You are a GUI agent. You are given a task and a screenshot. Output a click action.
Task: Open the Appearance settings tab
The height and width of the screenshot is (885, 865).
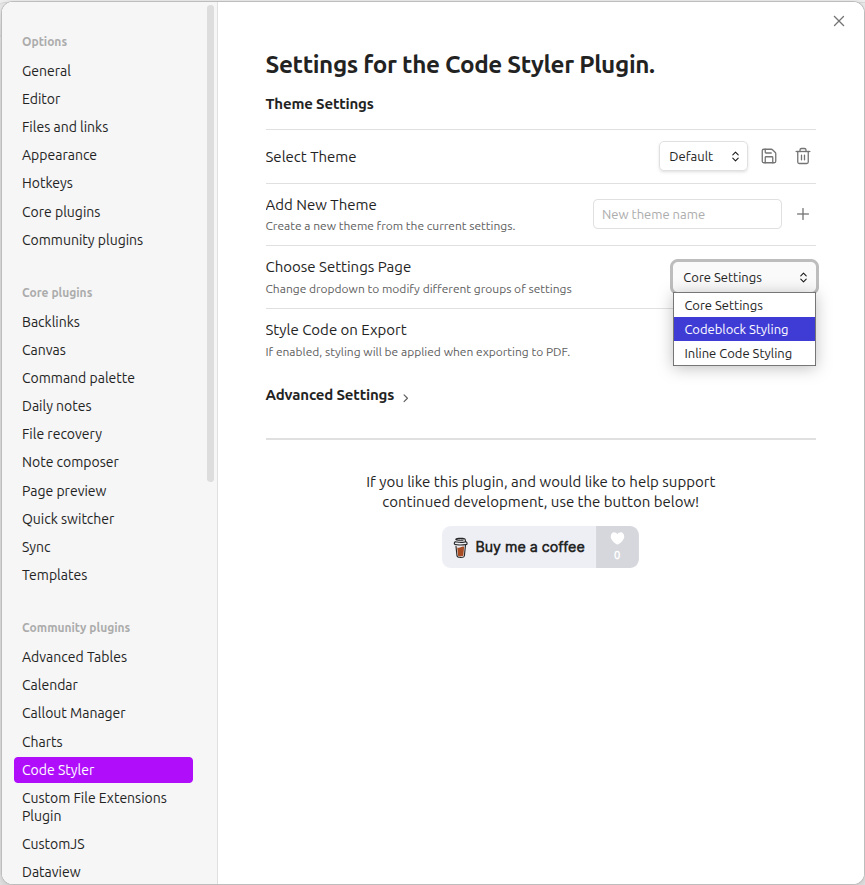(x=59, y=155)
